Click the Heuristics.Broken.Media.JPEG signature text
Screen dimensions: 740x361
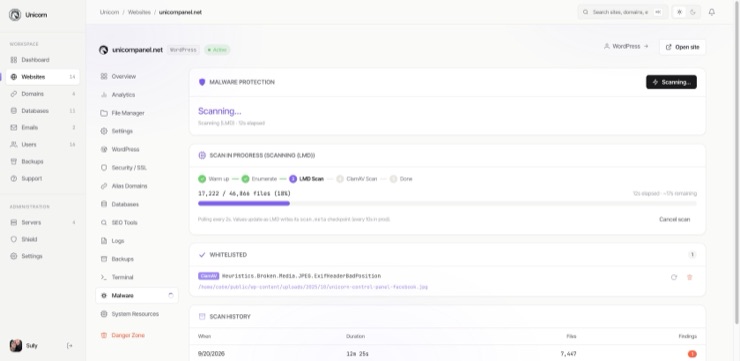click(x=301, y=276)
